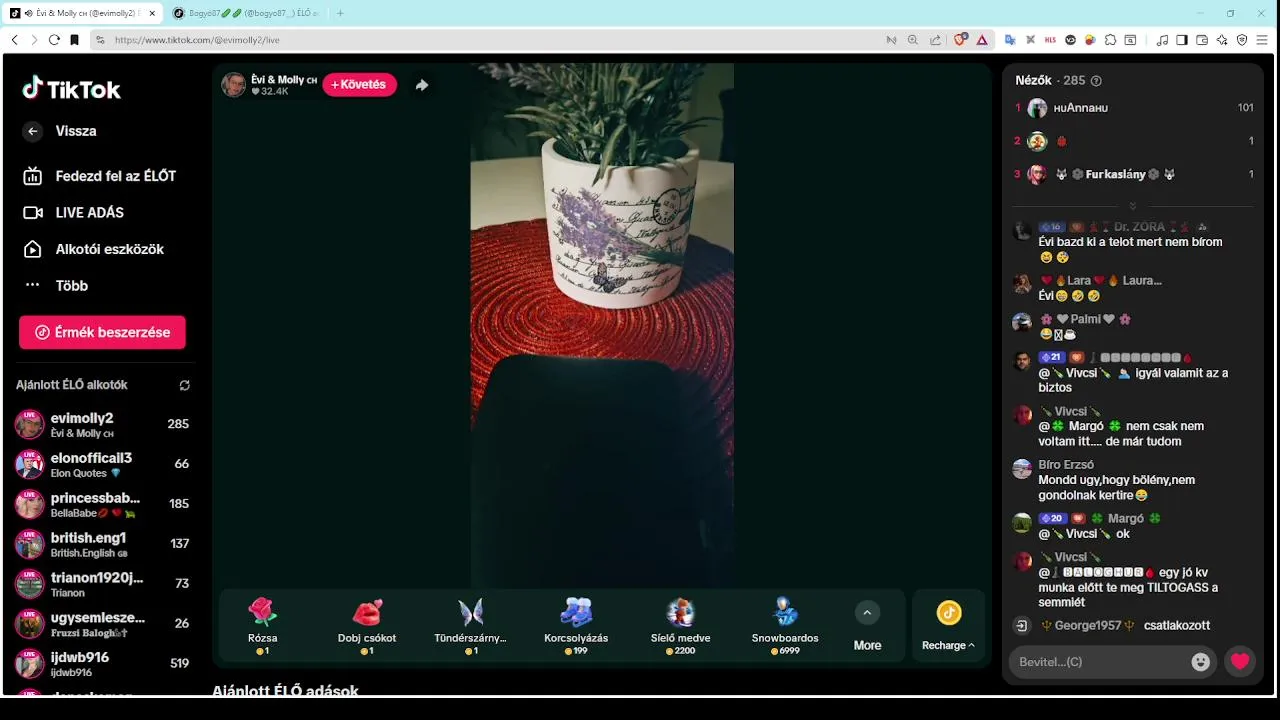This screenshot has width=1280, height=720.
Task: Click HLS downloader extension
Action: click(1050, 40)
